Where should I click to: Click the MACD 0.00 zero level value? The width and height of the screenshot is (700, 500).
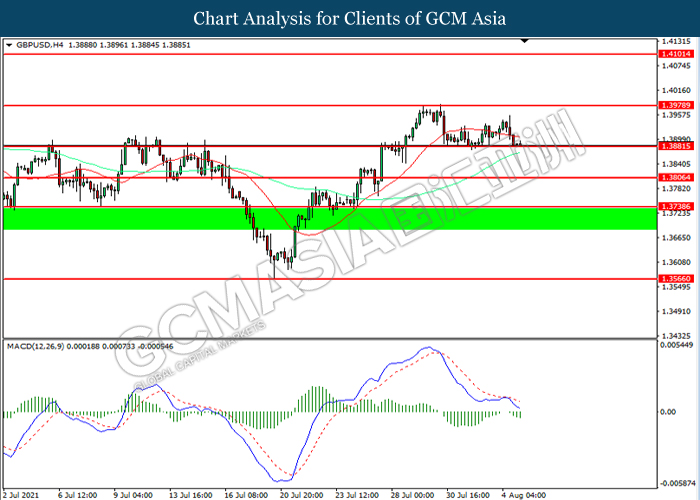[668, 412]
